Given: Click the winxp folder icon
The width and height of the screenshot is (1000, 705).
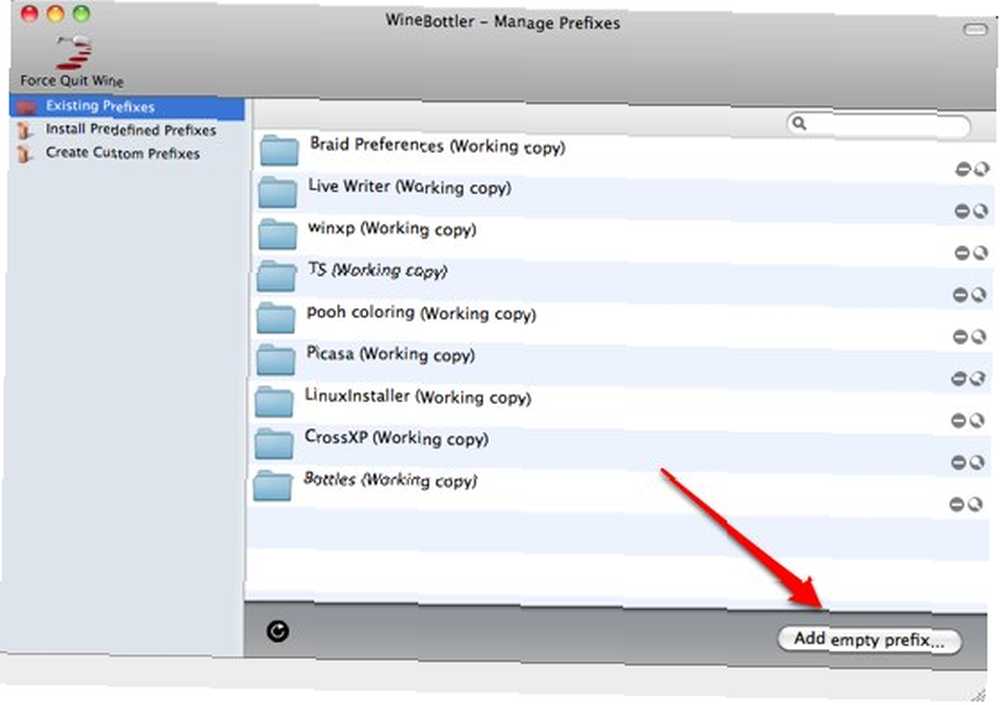Looking at the screenshot, I should tap(277, 234).
